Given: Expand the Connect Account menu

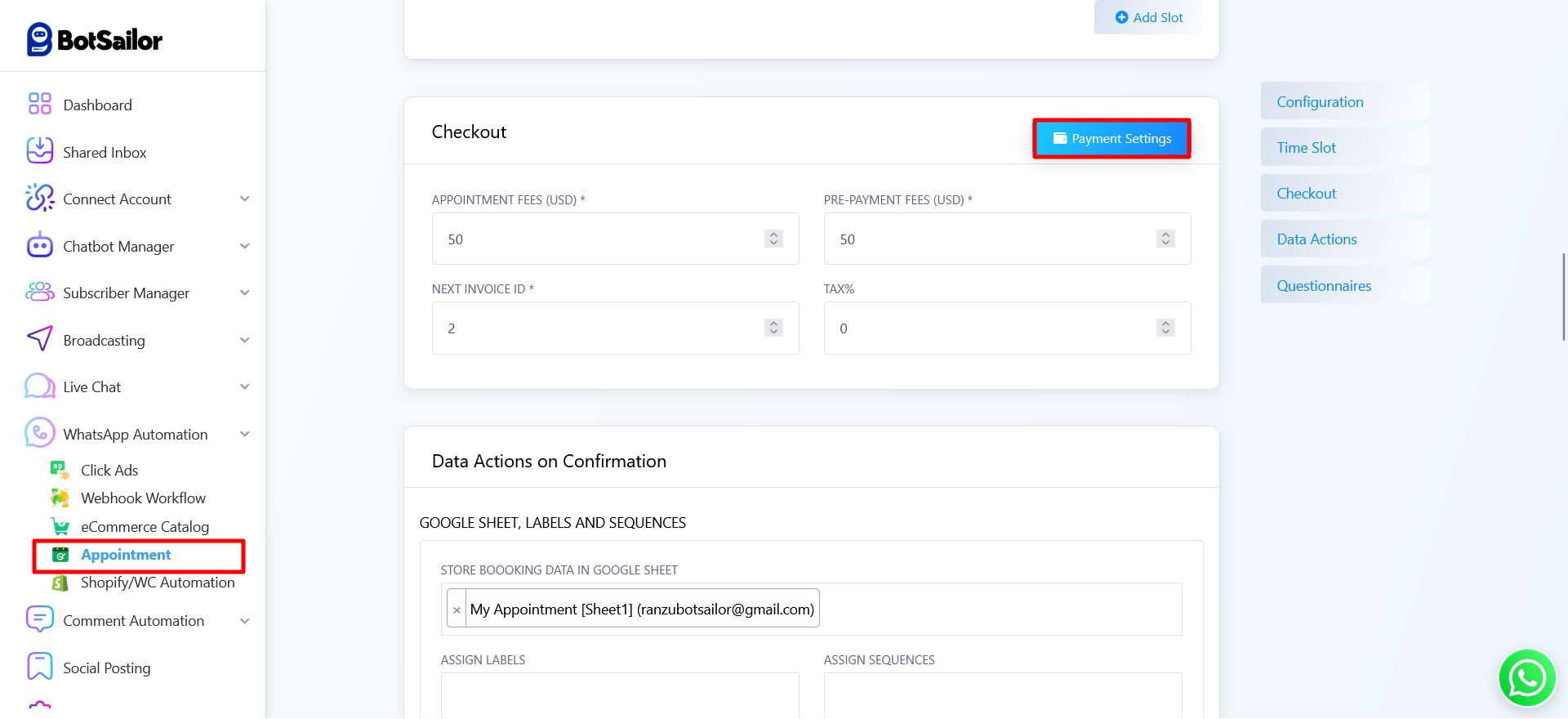Looking at the screenshot, I should coord(244,199).
